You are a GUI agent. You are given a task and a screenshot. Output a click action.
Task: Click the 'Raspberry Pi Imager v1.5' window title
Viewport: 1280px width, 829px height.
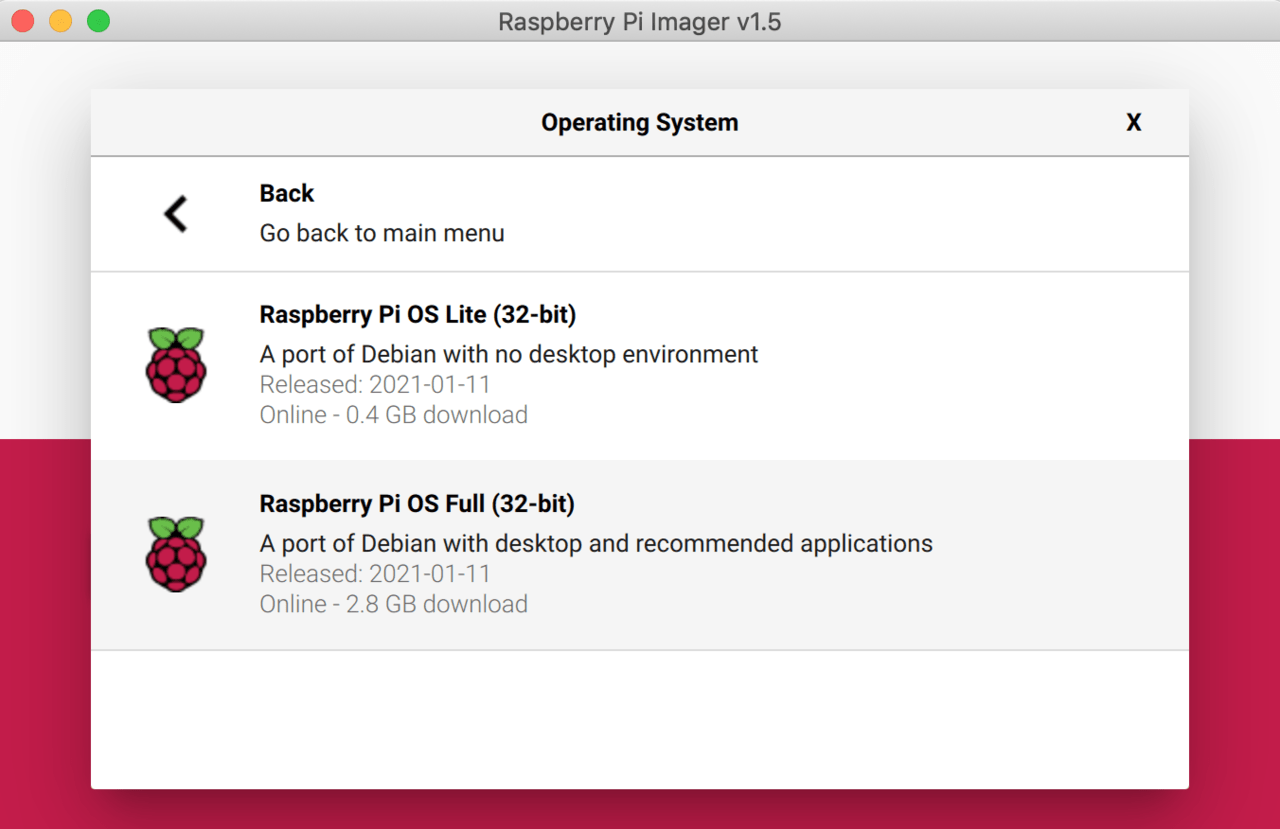tap(639, 21)
